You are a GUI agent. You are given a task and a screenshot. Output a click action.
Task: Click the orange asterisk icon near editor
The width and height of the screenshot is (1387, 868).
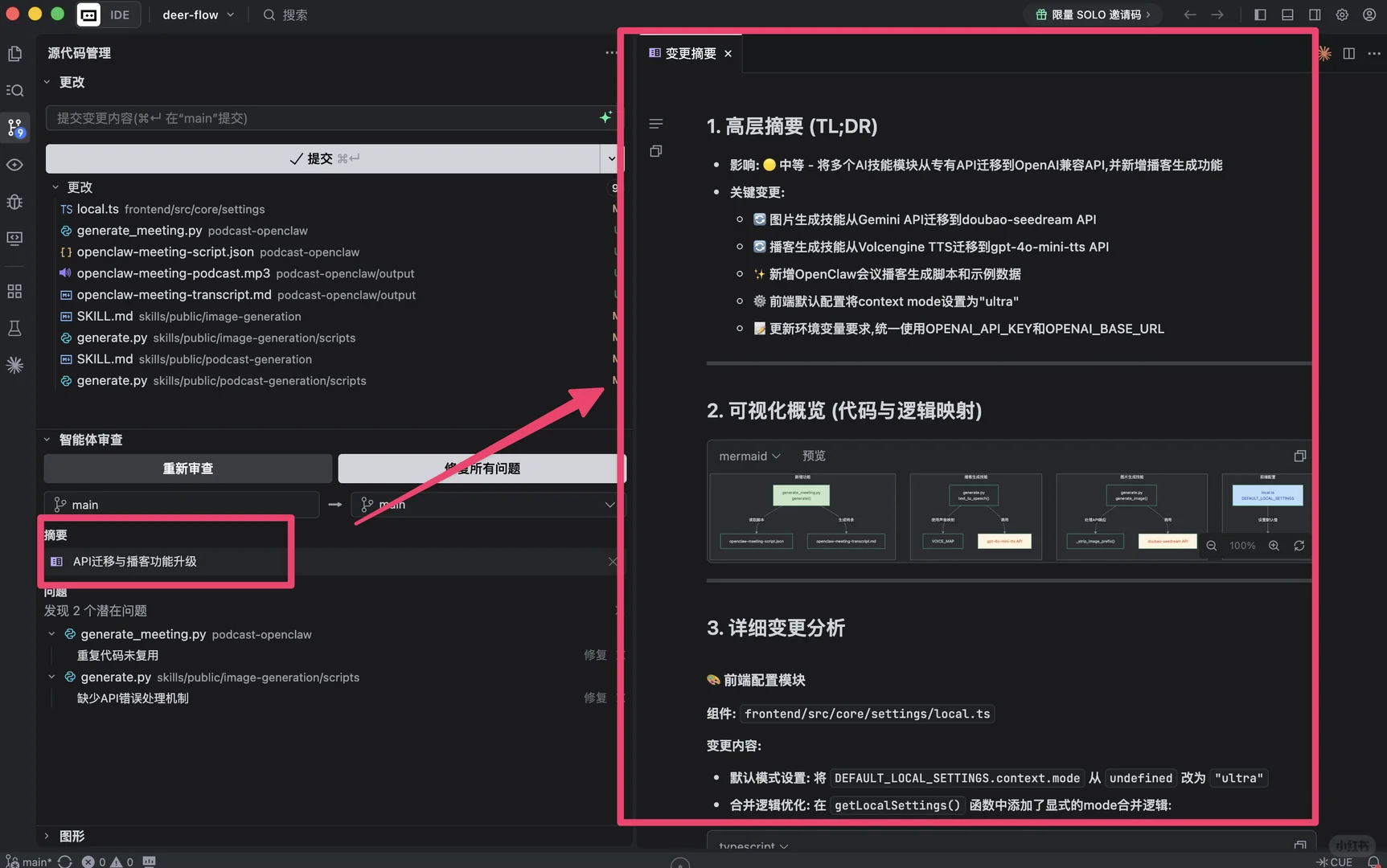point(1324,53)
